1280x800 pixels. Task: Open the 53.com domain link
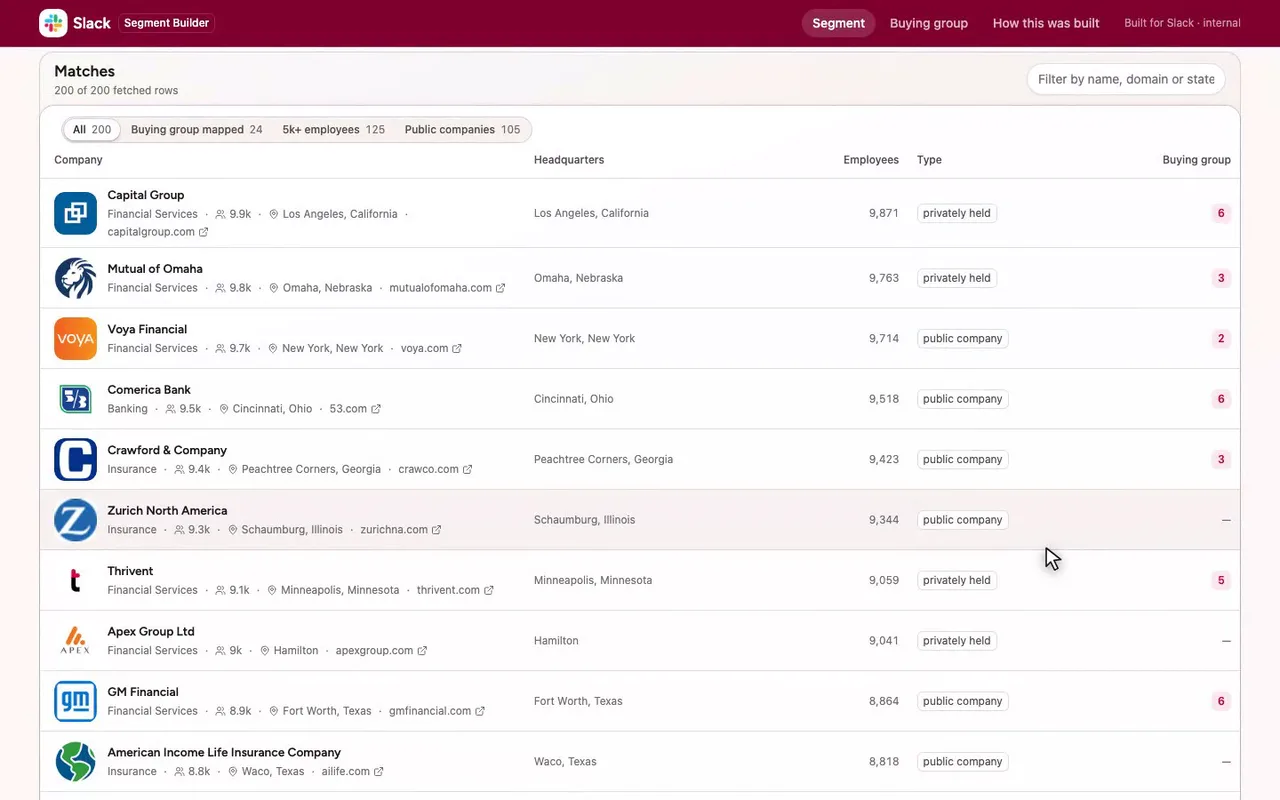pyautogui.click(x=355, y=408)
